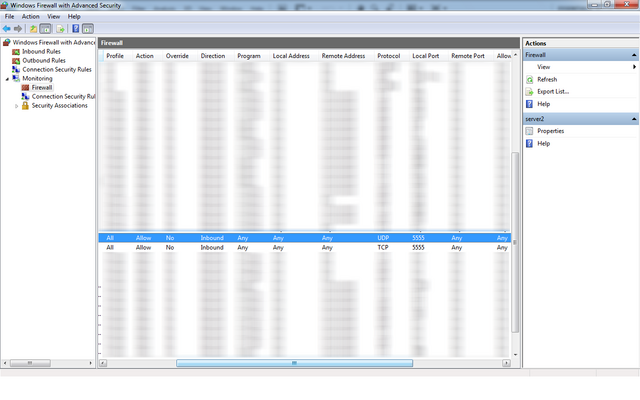Click the Connection Security Rules icon under root
The width and height of the screenshot is (640, 400).
click(16, 70)
